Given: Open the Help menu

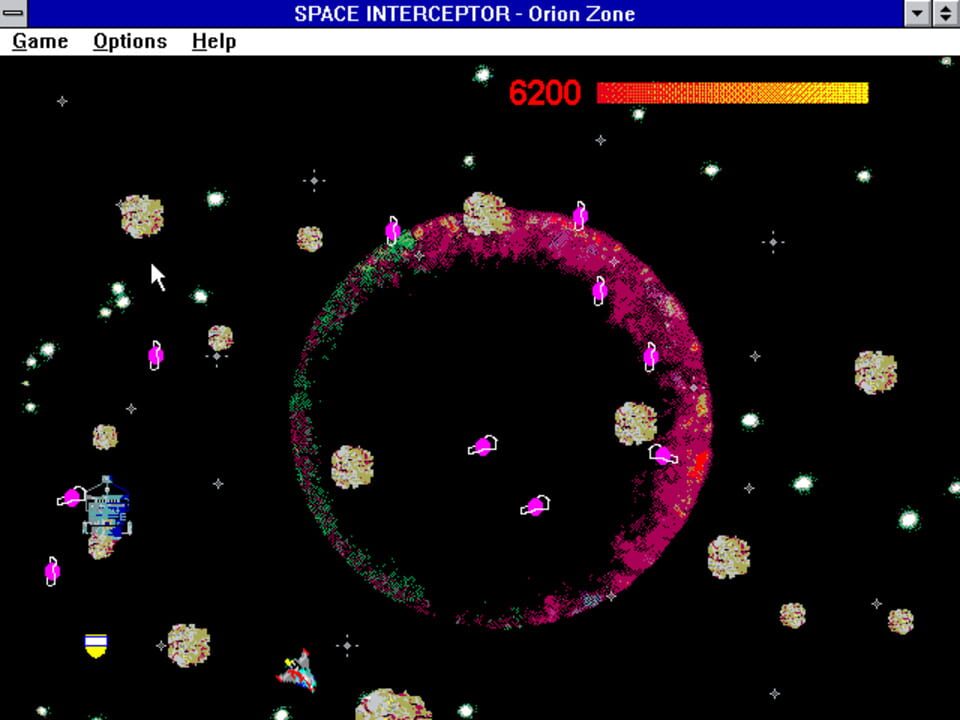Looking at the screenshot, I should pyautogui.click(x=212, y=41).
